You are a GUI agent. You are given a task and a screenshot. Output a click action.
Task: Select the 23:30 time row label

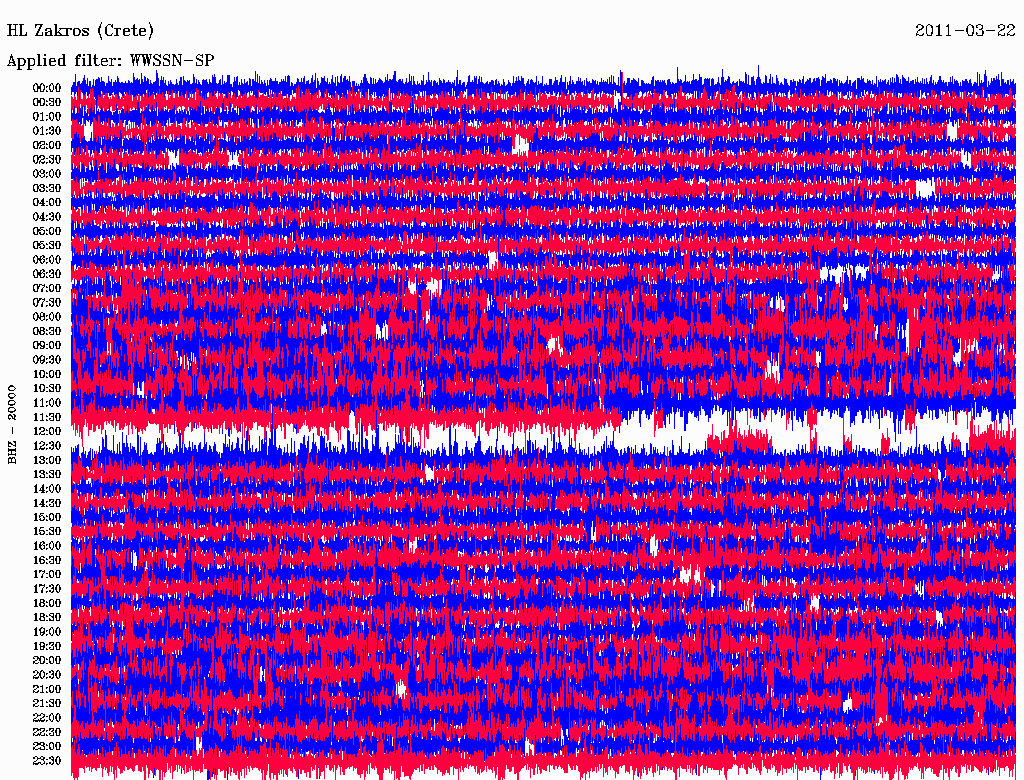click(x=47, y=761)
